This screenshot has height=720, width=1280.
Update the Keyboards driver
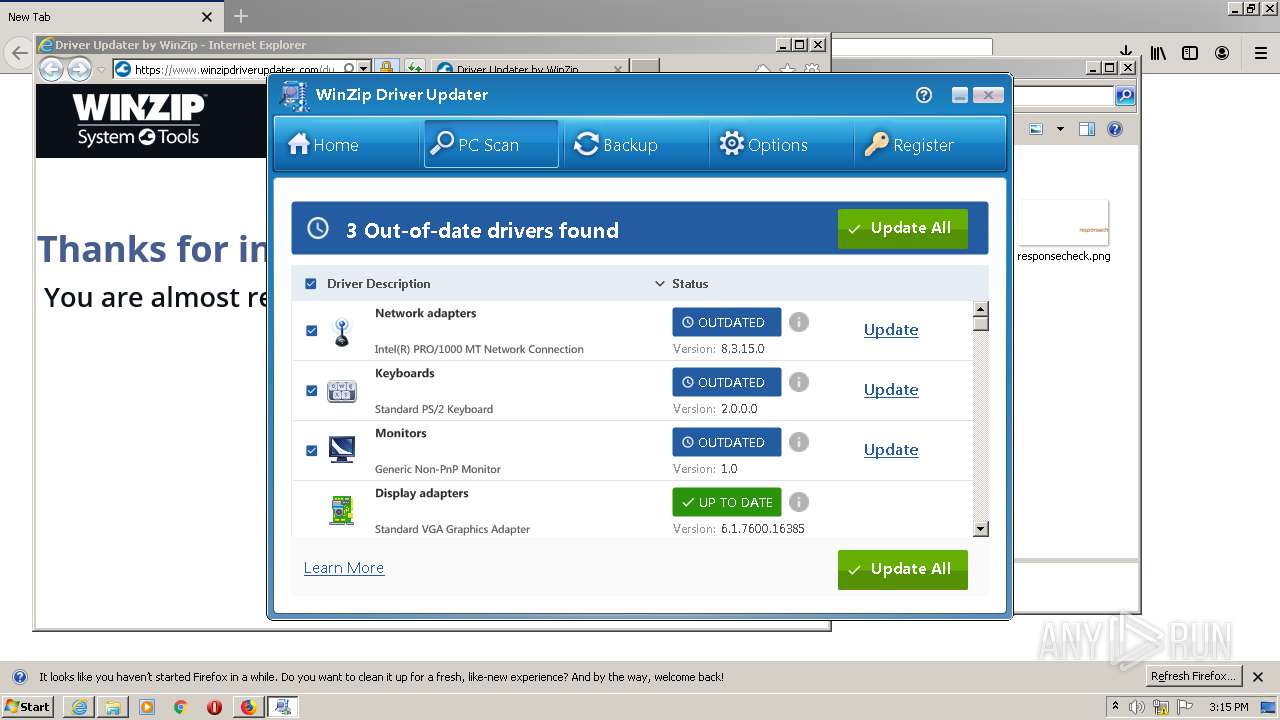click(x=891, y=390)
